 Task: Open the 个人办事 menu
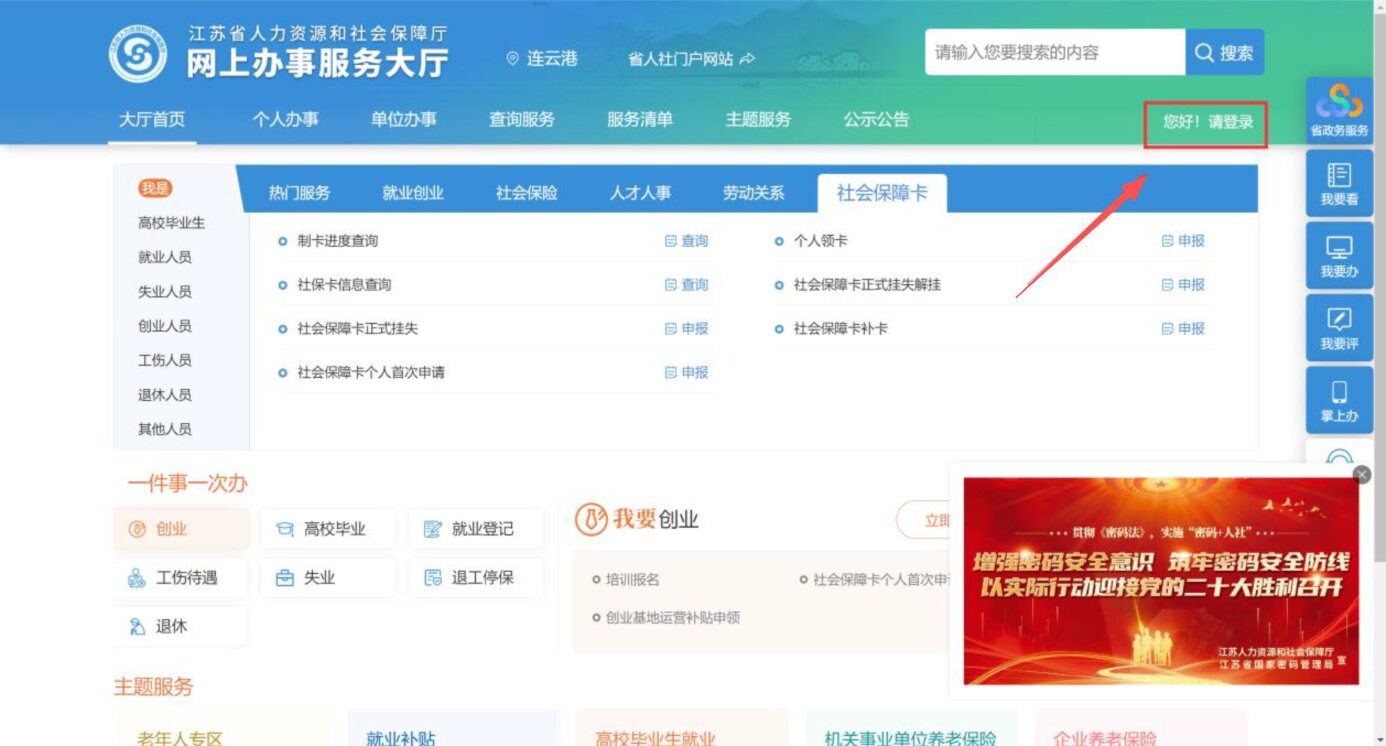285,119
